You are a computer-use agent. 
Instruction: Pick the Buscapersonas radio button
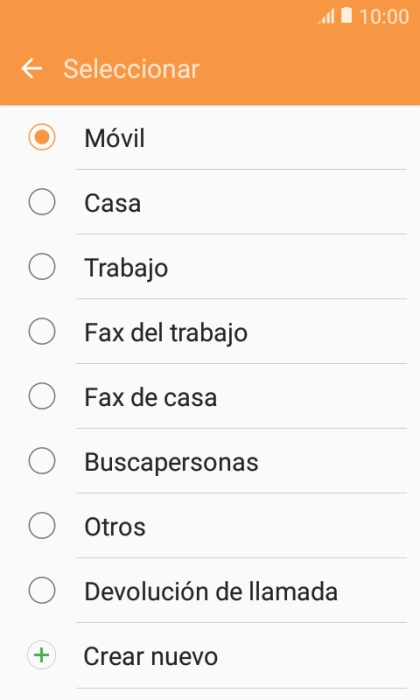point(42,461)
